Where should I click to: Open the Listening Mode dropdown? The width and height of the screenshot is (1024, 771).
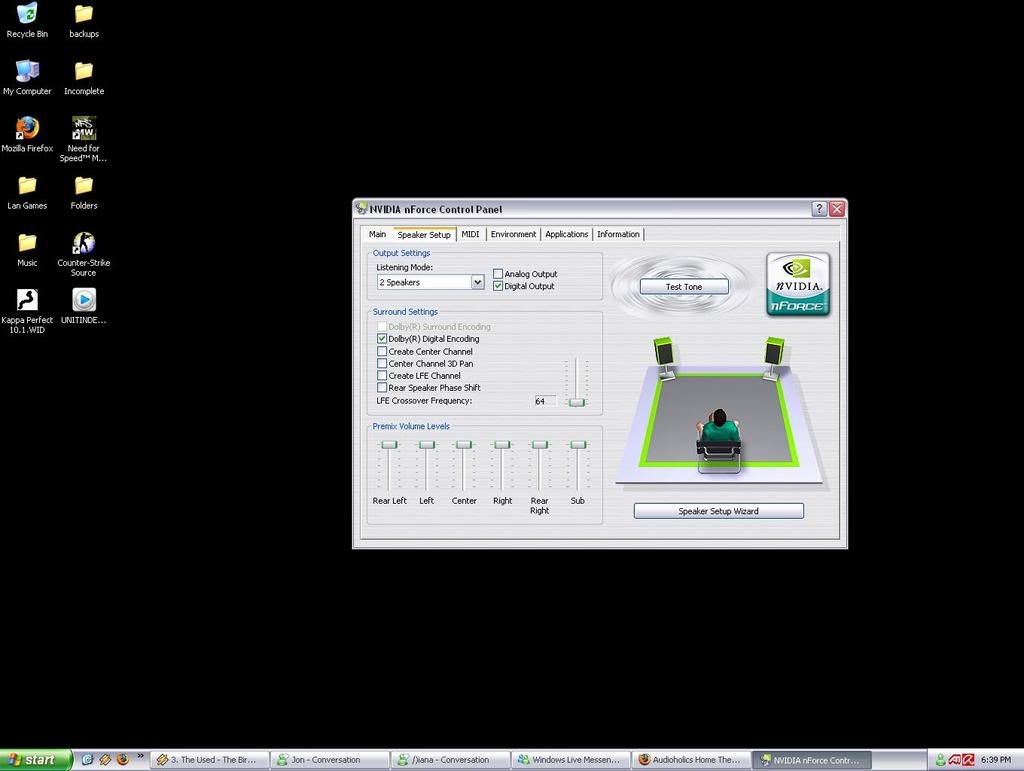click(x=477, y=282)
